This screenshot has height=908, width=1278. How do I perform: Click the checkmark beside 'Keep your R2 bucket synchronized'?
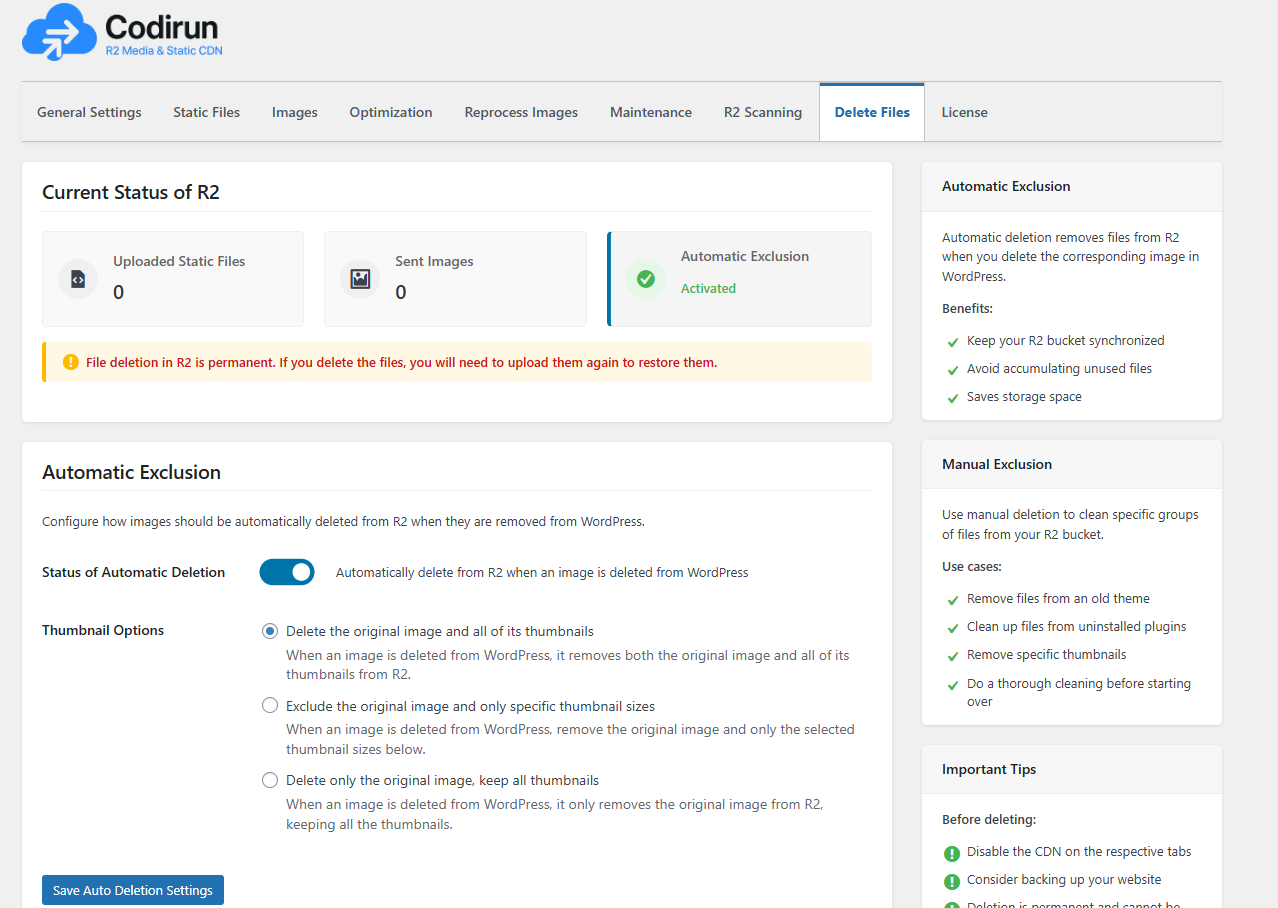[x=952, y=342]
